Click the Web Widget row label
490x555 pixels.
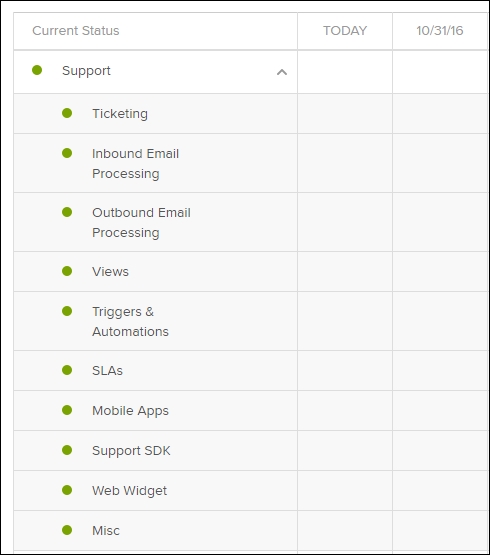[130, 491]
